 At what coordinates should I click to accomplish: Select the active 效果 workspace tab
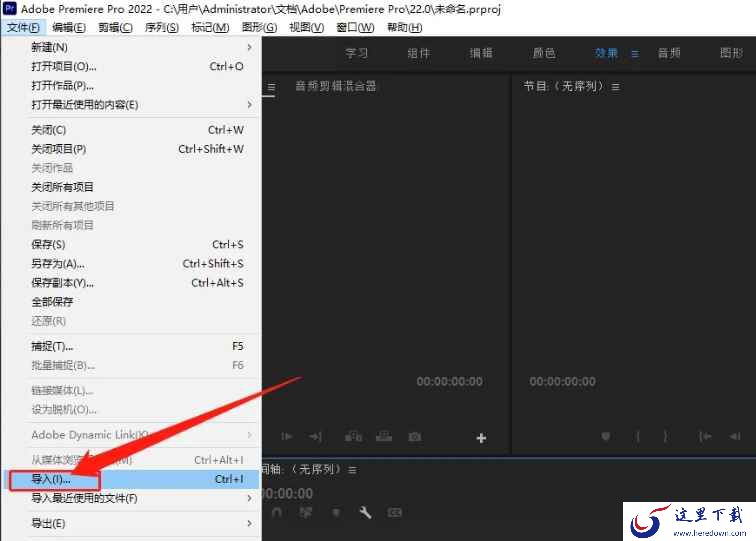tap(606, 53)
